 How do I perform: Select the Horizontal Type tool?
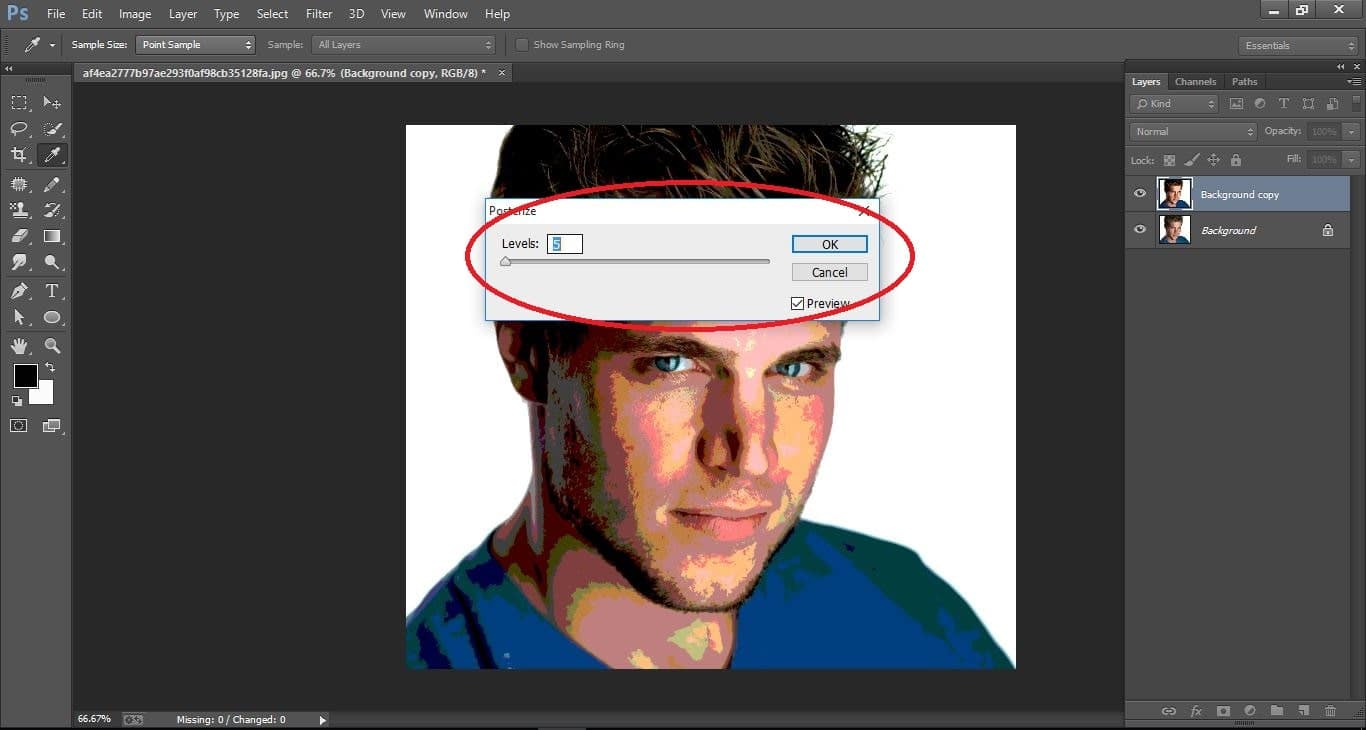52,289
